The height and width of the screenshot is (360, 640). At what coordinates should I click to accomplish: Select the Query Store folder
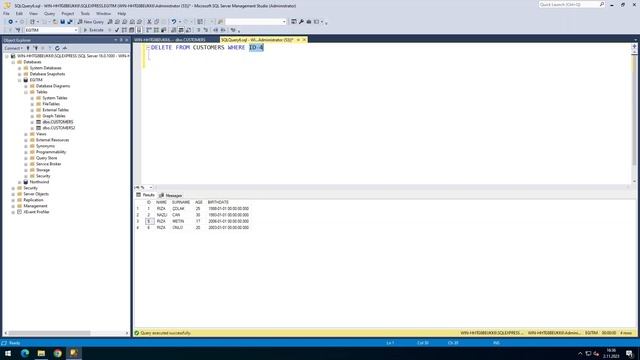47,158
